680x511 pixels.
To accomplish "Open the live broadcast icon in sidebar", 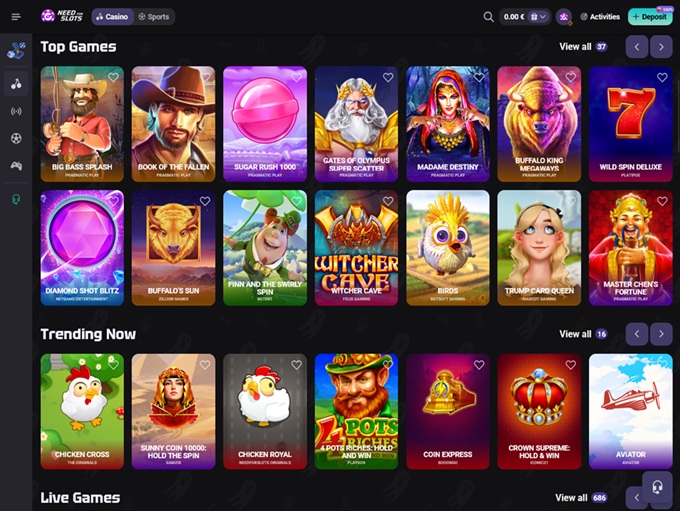I will pos(16,111).
